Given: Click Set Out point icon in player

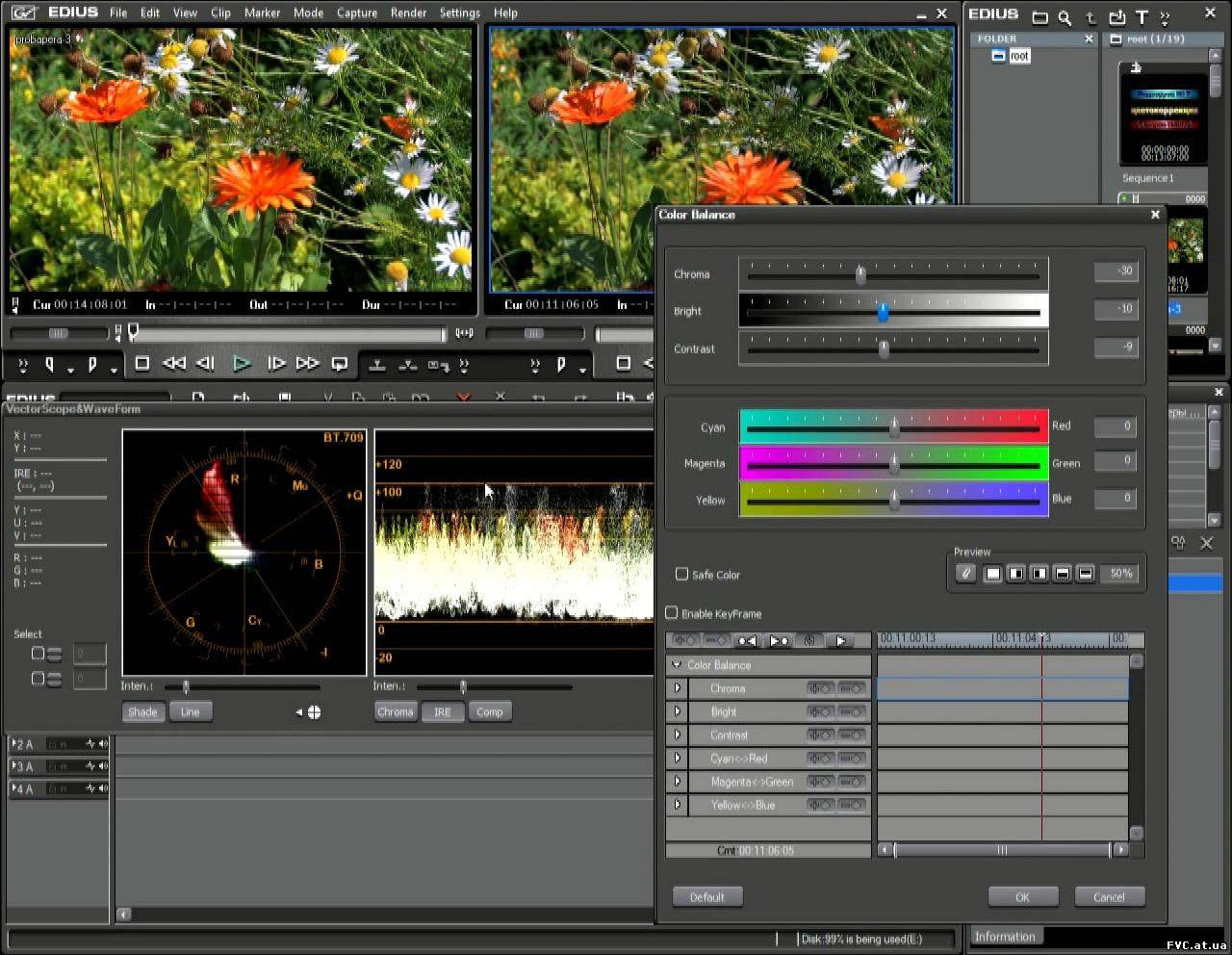Looking at the screenshot, I should click(x=92, y=365).
